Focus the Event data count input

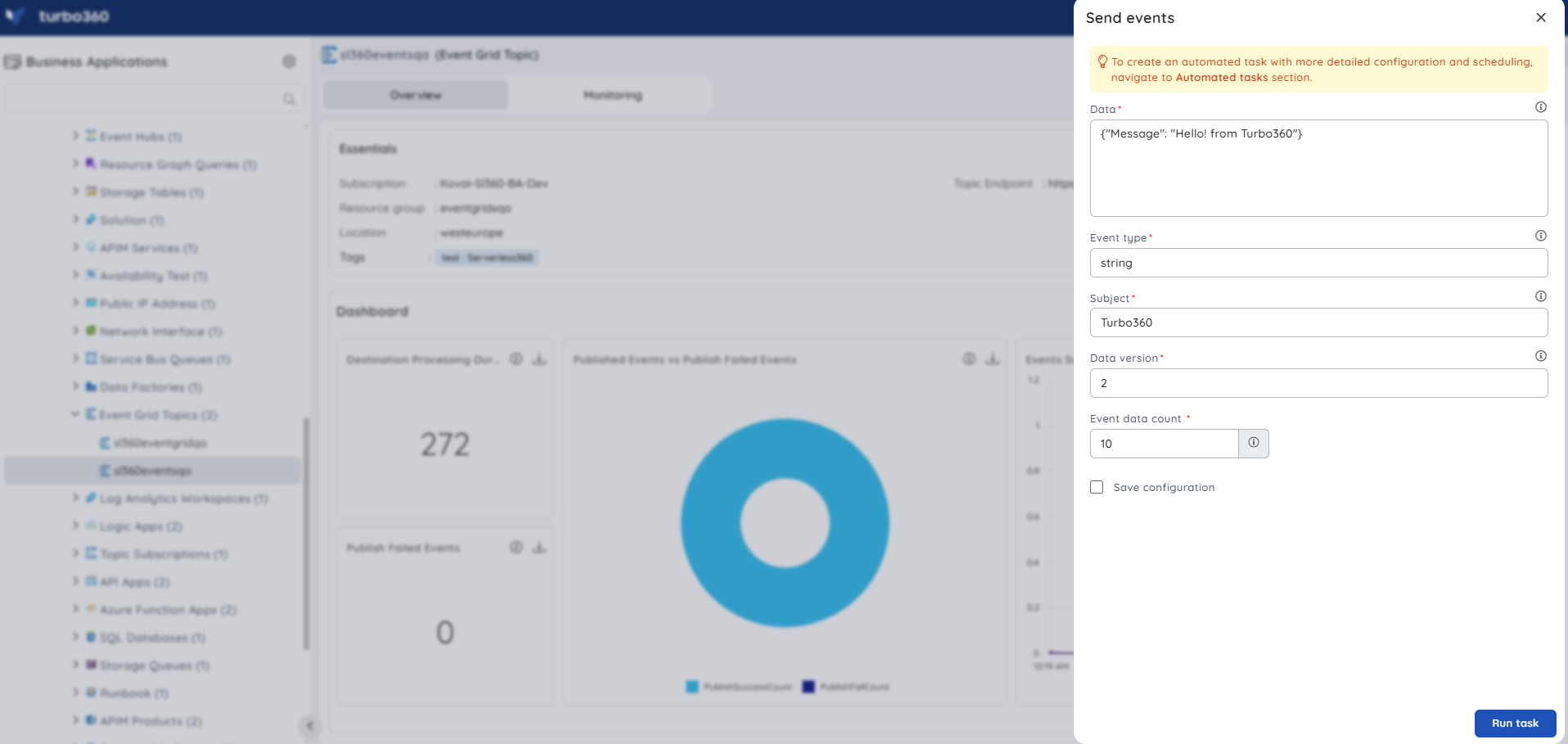pos(1164,444)
